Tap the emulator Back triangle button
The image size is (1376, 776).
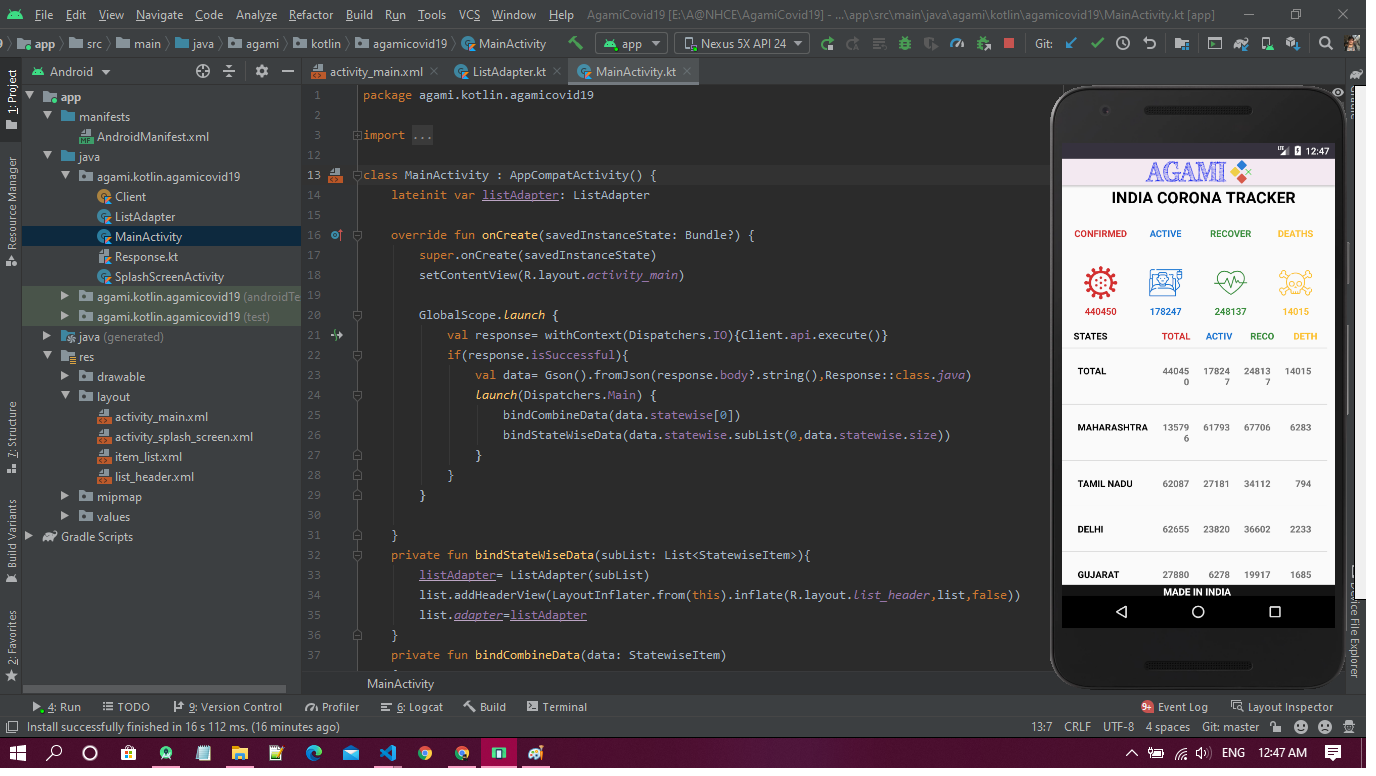tap(1121, 611)
